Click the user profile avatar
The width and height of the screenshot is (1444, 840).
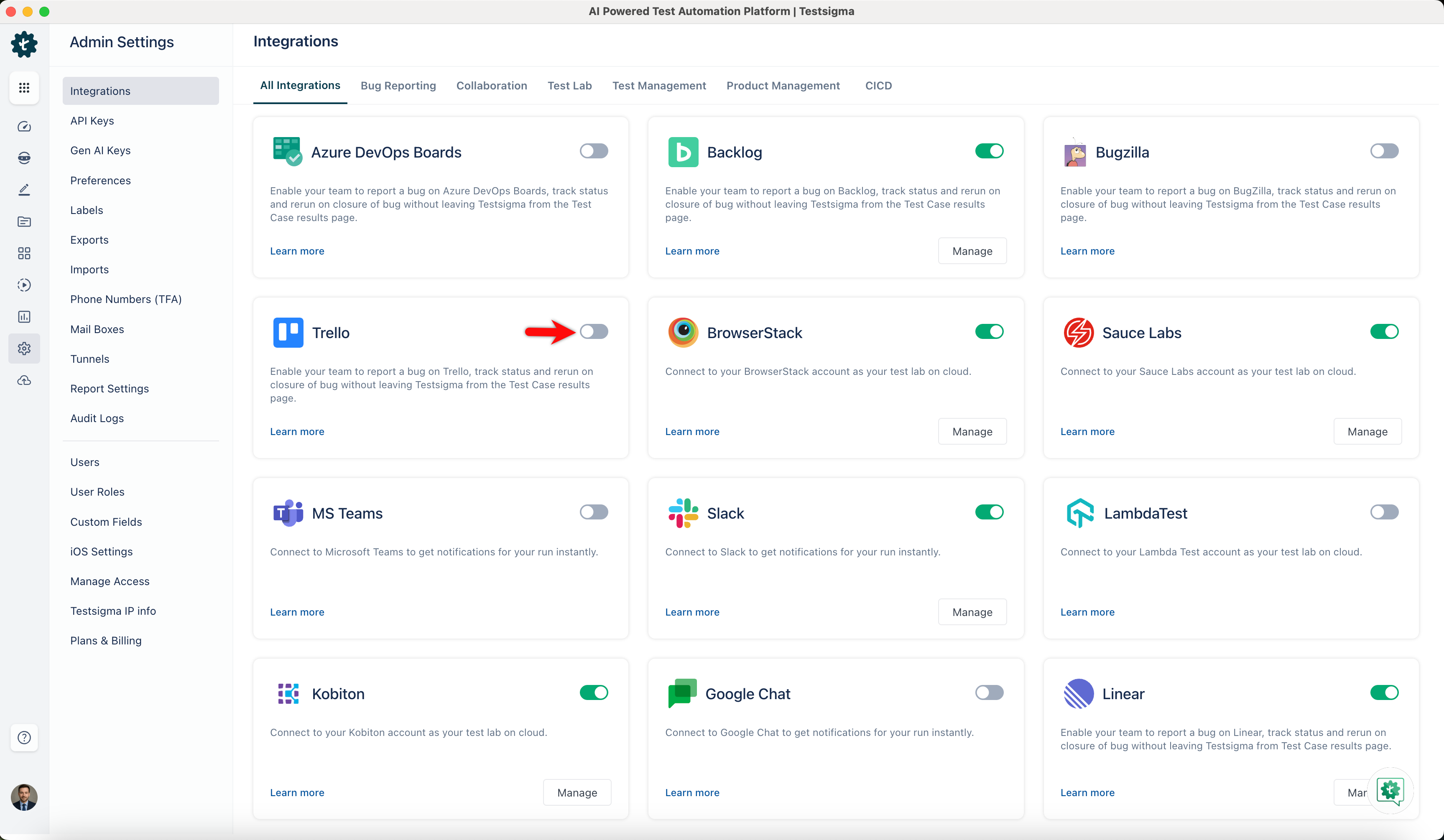(x=24, y=797)
